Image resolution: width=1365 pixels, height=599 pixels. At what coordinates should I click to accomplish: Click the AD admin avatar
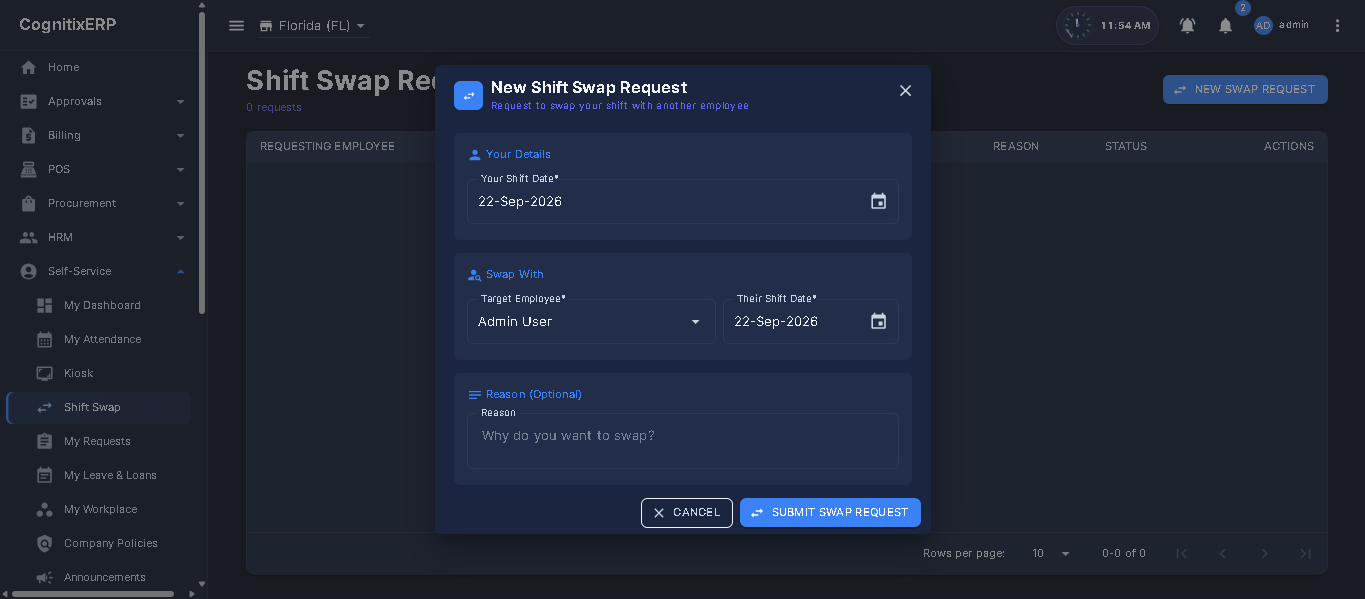point(1263,26)
